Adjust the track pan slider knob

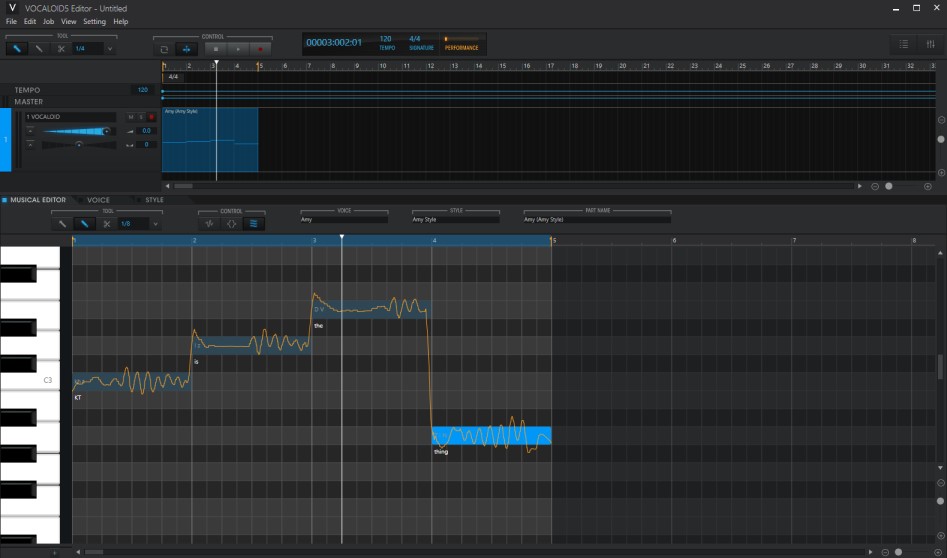(79, 144)
